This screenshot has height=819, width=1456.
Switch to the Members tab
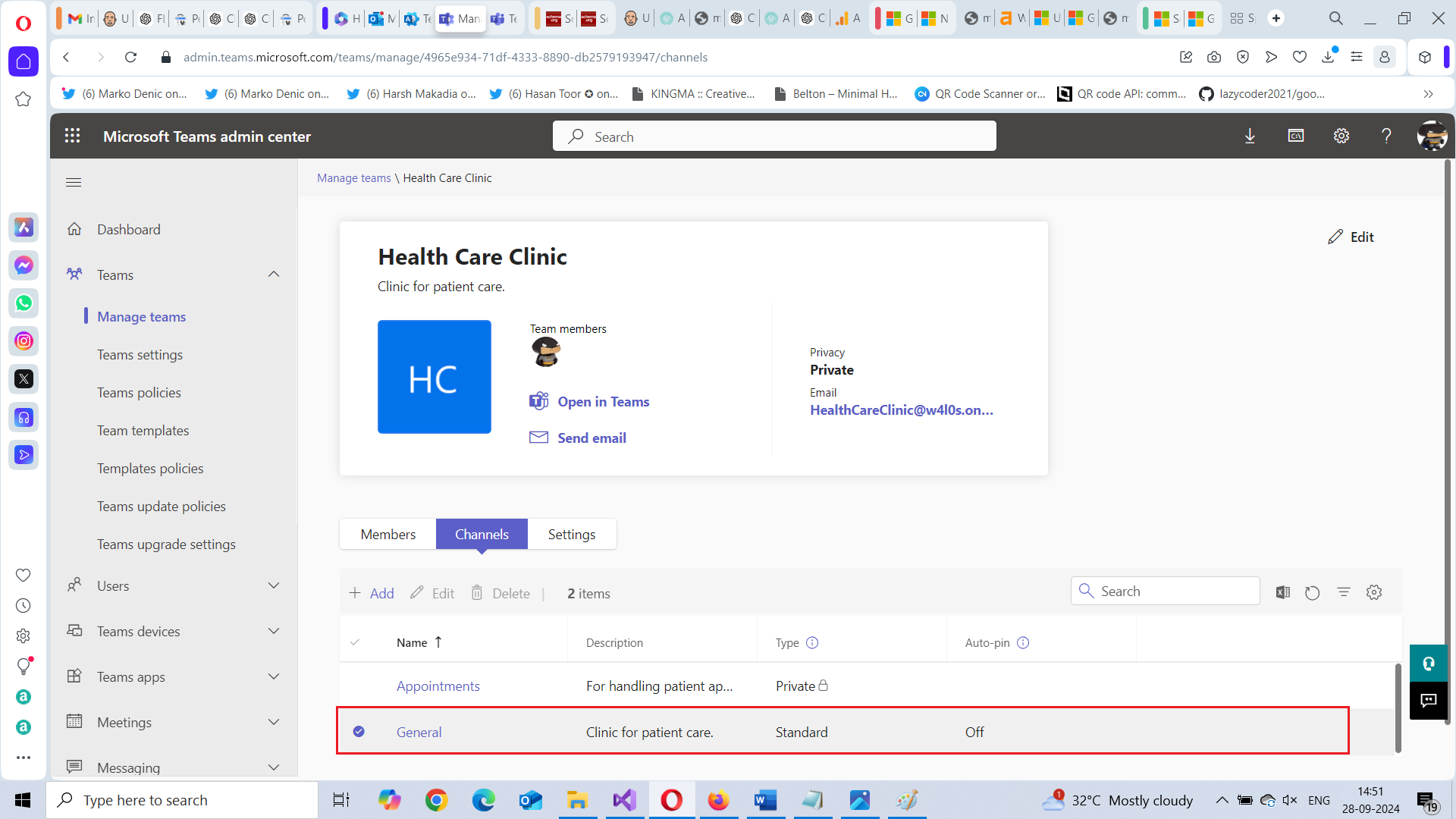pyautogui.click(x=388, y=534)
